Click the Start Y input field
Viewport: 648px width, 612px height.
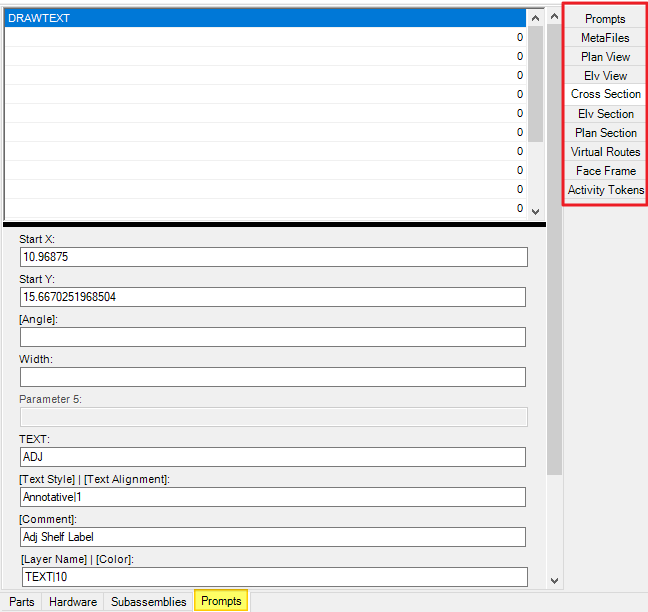(x=273, y=297)
